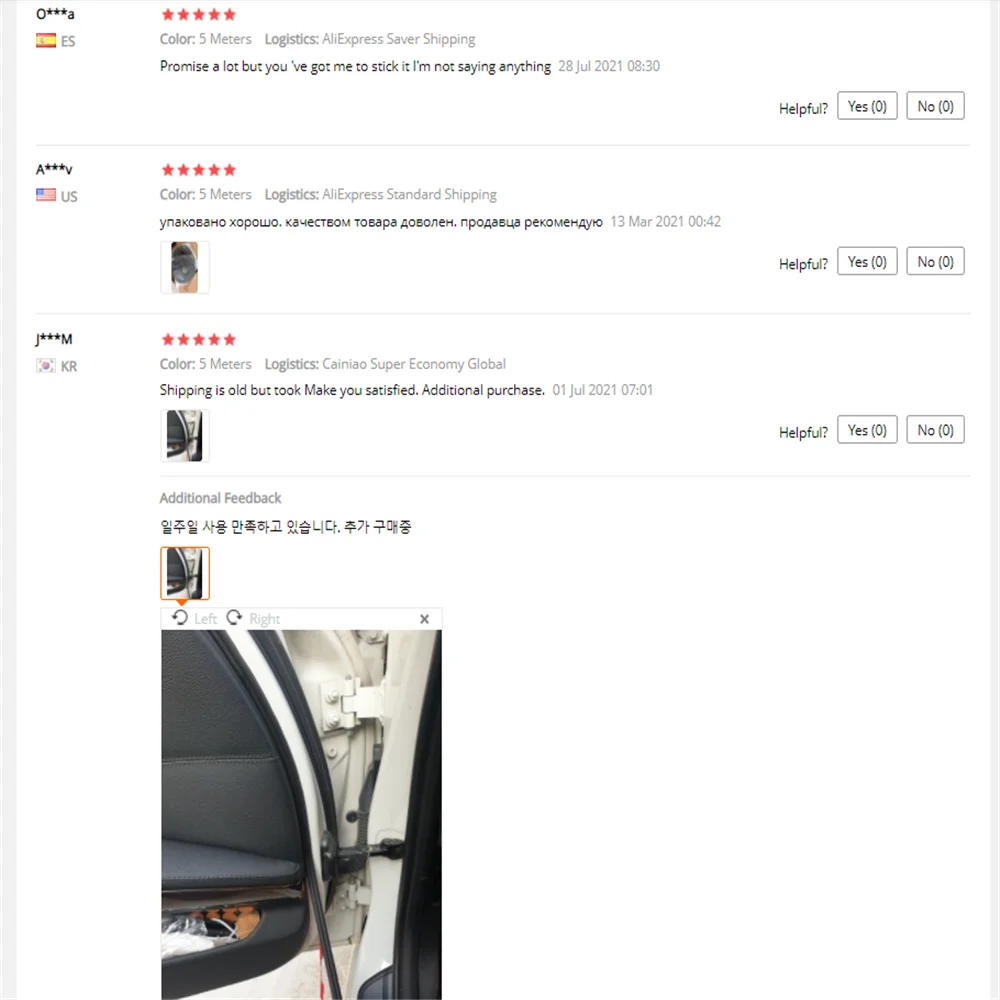This screenshot has width=1000, height=1000.
Task: Click the enlarged car door photo
Action: click(301, 814)
